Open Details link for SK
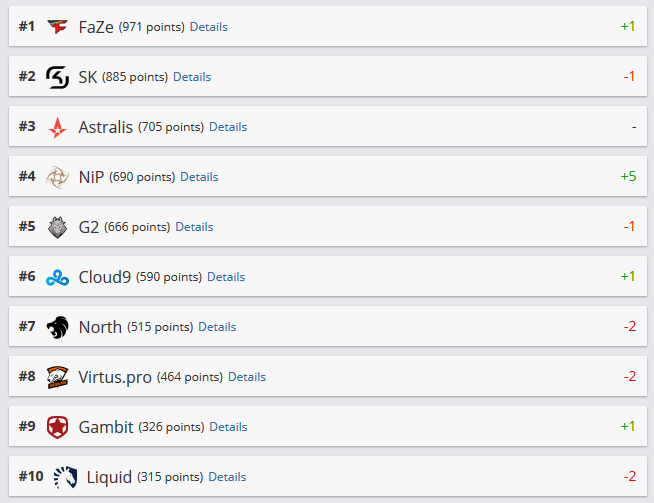Image resolution: width=654 pixels, height=503 pixels. (192, 77)
